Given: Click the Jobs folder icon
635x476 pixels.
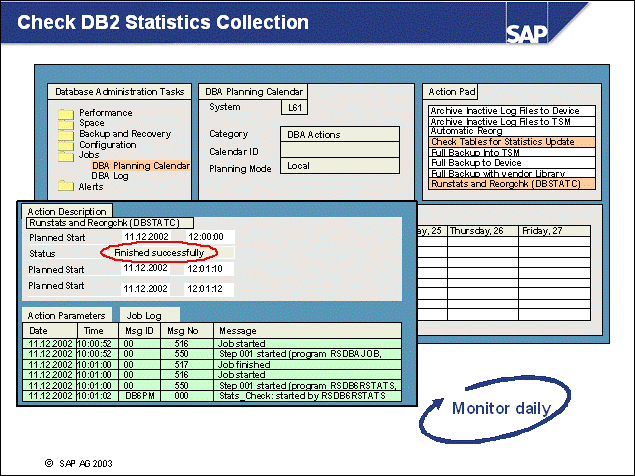Looking at the screenshot, I should pos(66,156).
